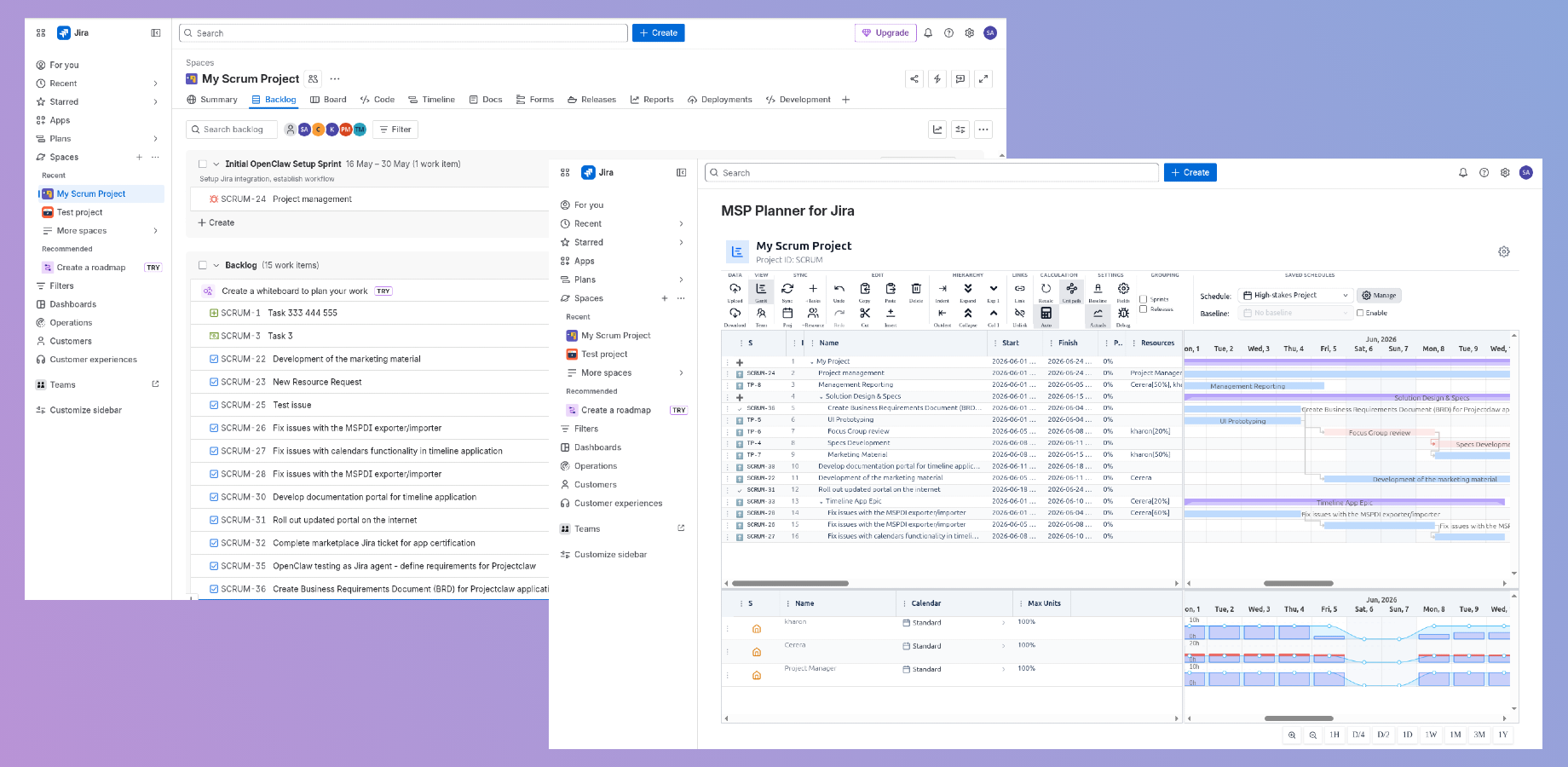Click the Upgrade button

[885, 32]
